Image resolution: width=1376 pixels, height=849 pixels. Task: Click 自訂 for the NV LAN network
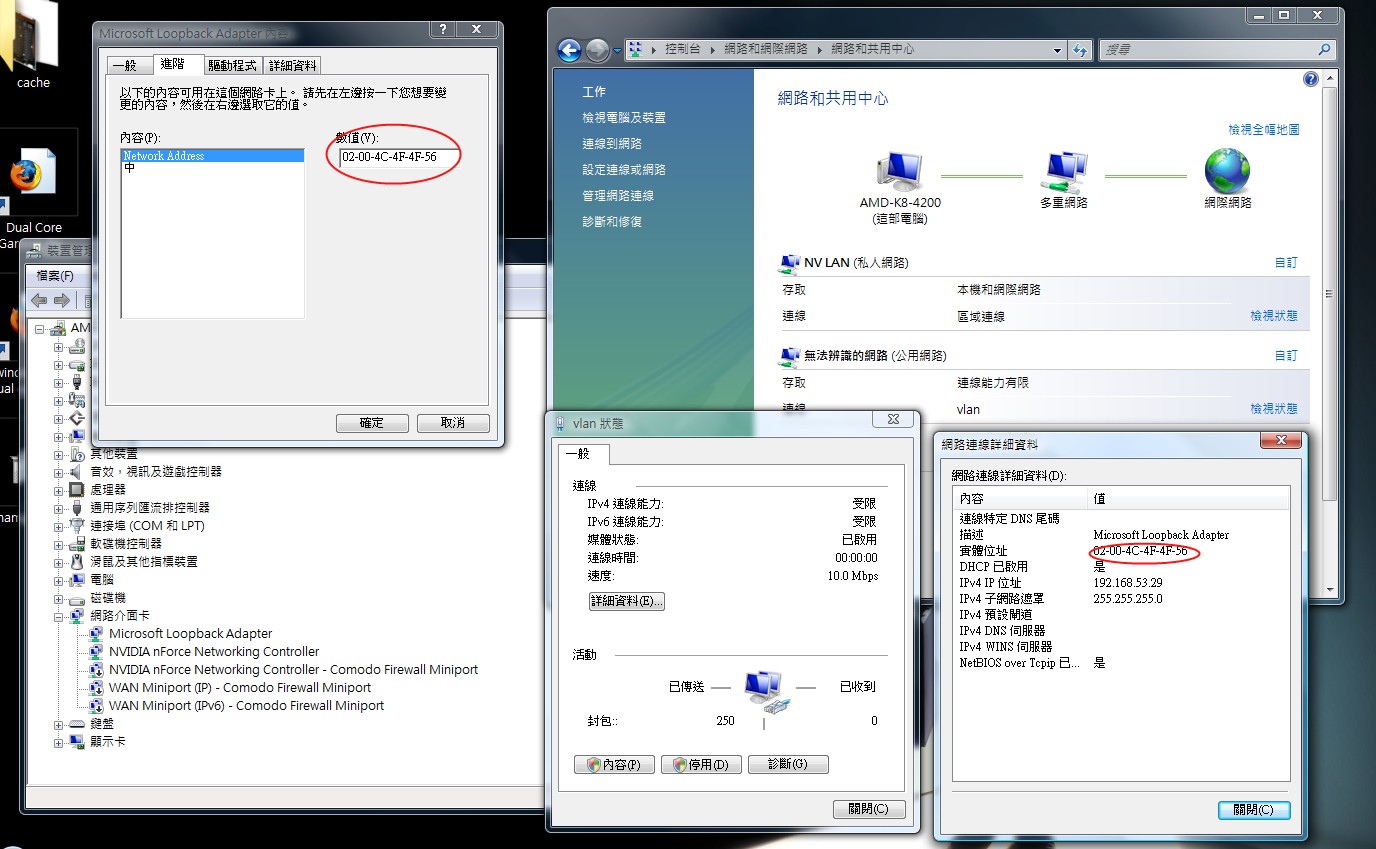coord(1286,263)
